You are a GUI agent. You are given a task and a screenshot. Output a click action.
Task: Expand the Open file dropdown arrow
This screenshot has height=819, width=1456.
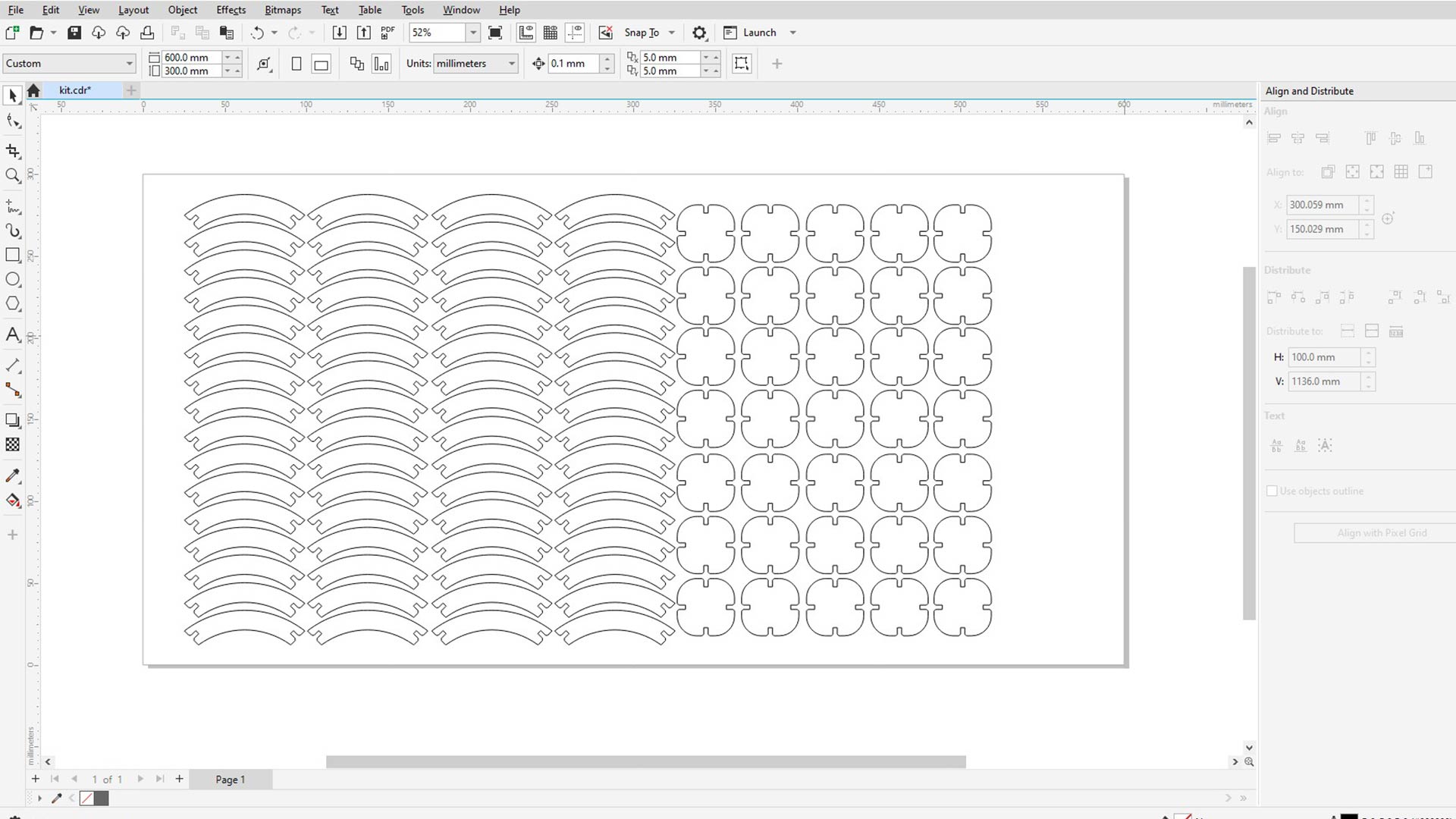(x=53, y=33)
